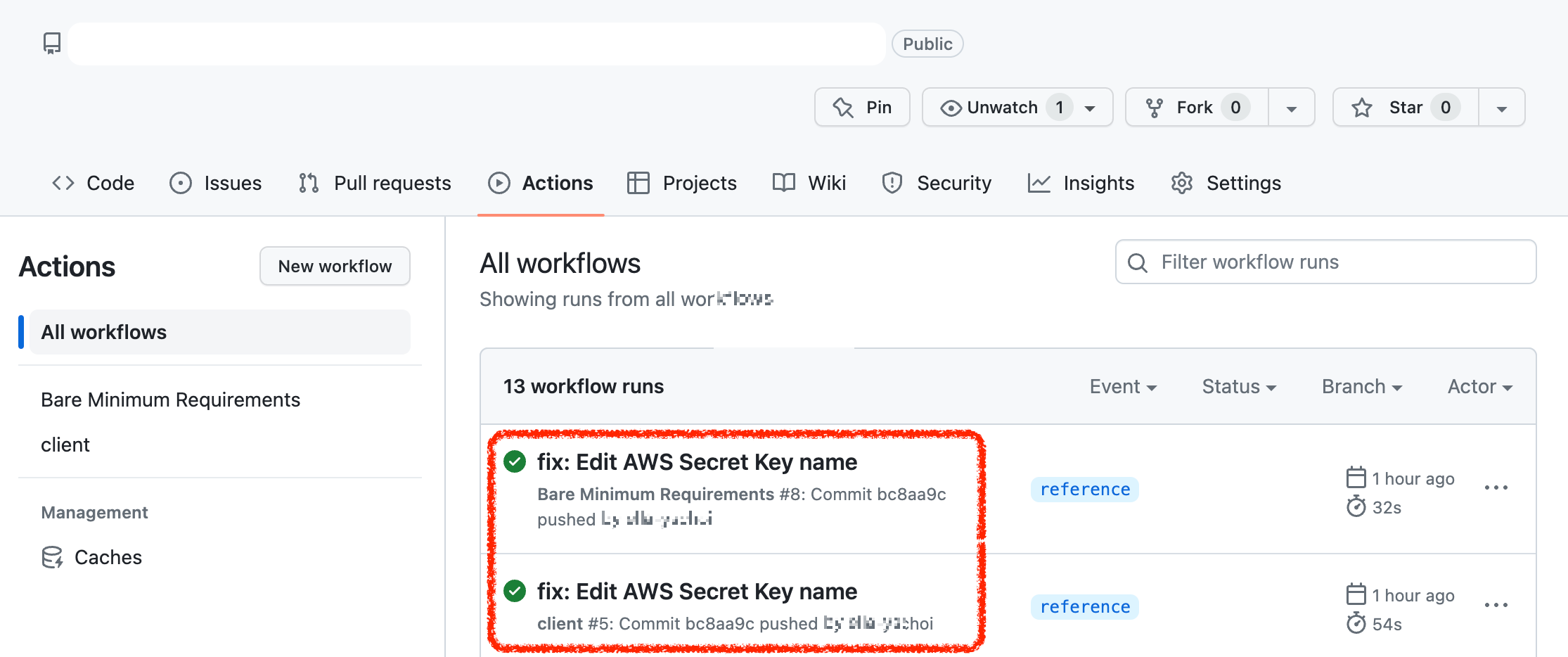1568x657 pixels.
Task: Open the Wiki tab
Action: pyautogui.click(x=809, y=183)
